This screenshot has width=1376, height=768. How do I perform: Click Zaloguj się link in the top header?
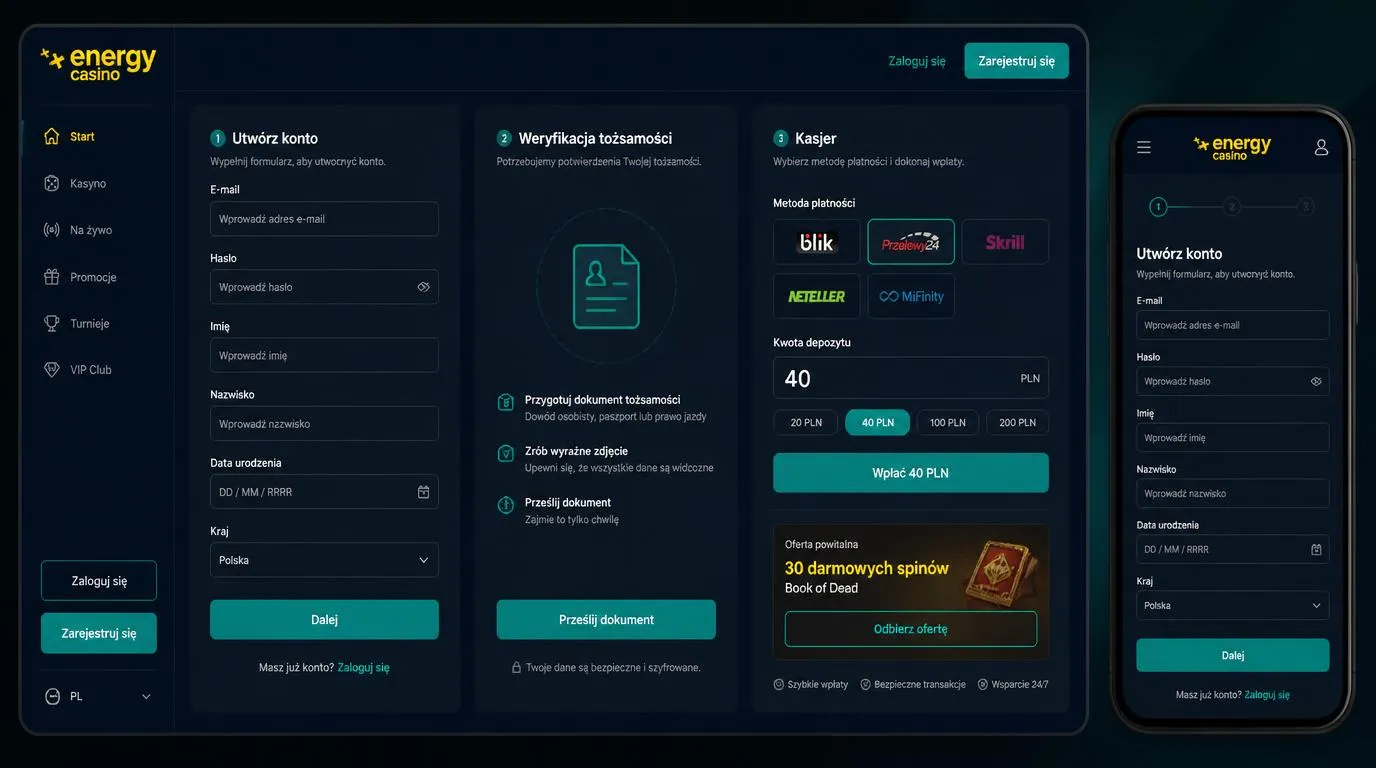pos(917,61)
